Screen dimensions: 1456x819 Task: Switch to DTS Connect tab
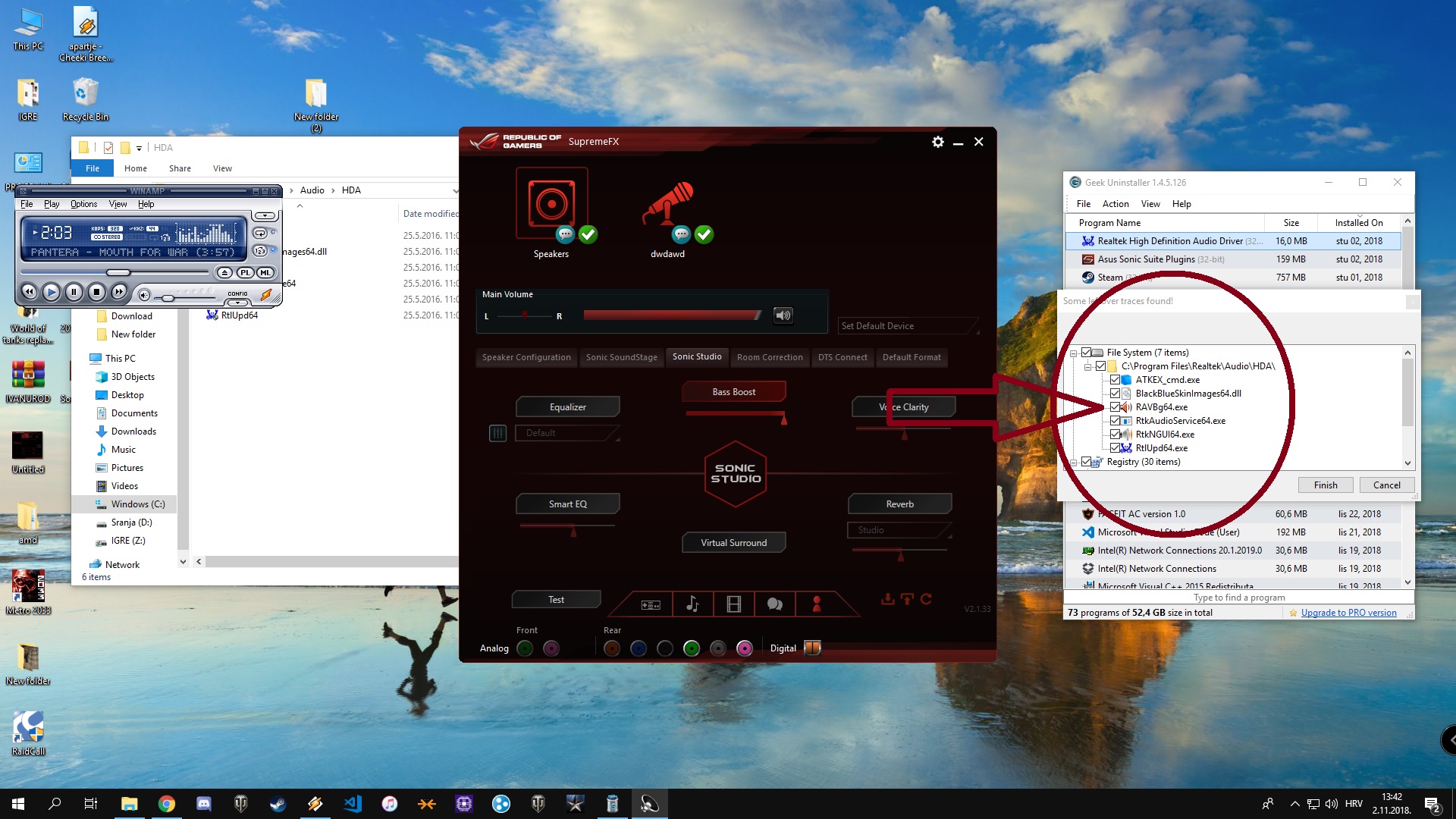(843, 357)
